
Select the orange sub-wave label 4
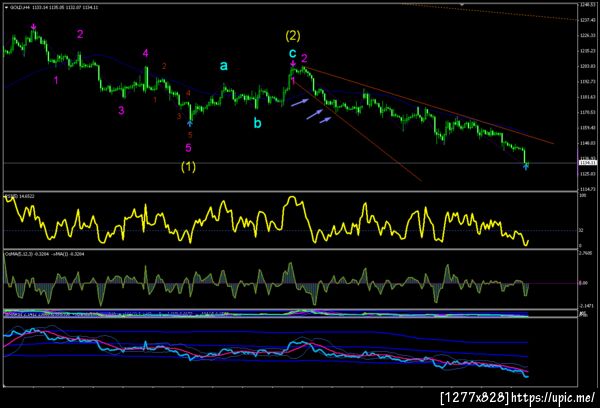point(188,93)
